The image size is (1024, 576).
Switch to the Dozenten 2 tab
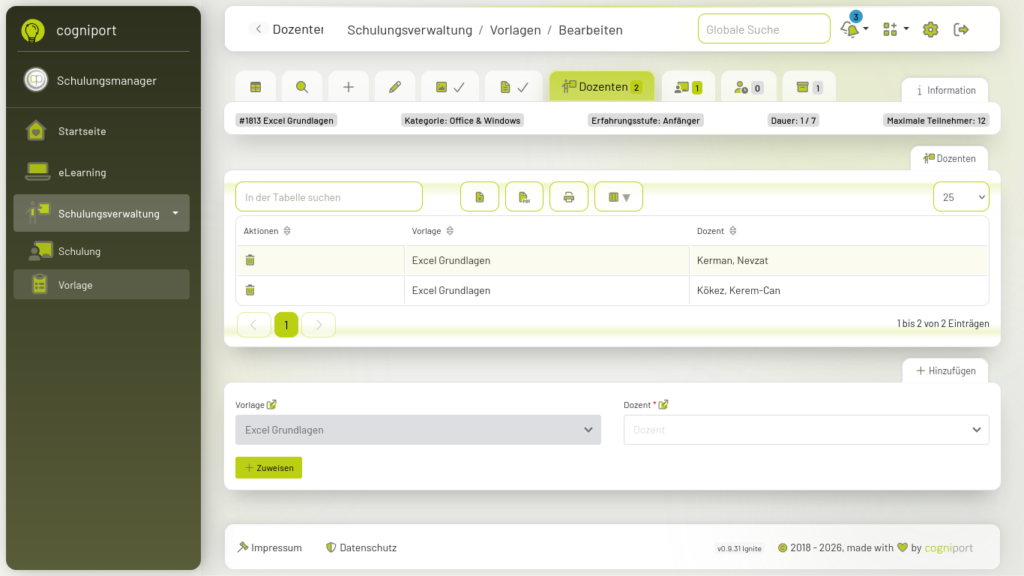coord(601,87)
